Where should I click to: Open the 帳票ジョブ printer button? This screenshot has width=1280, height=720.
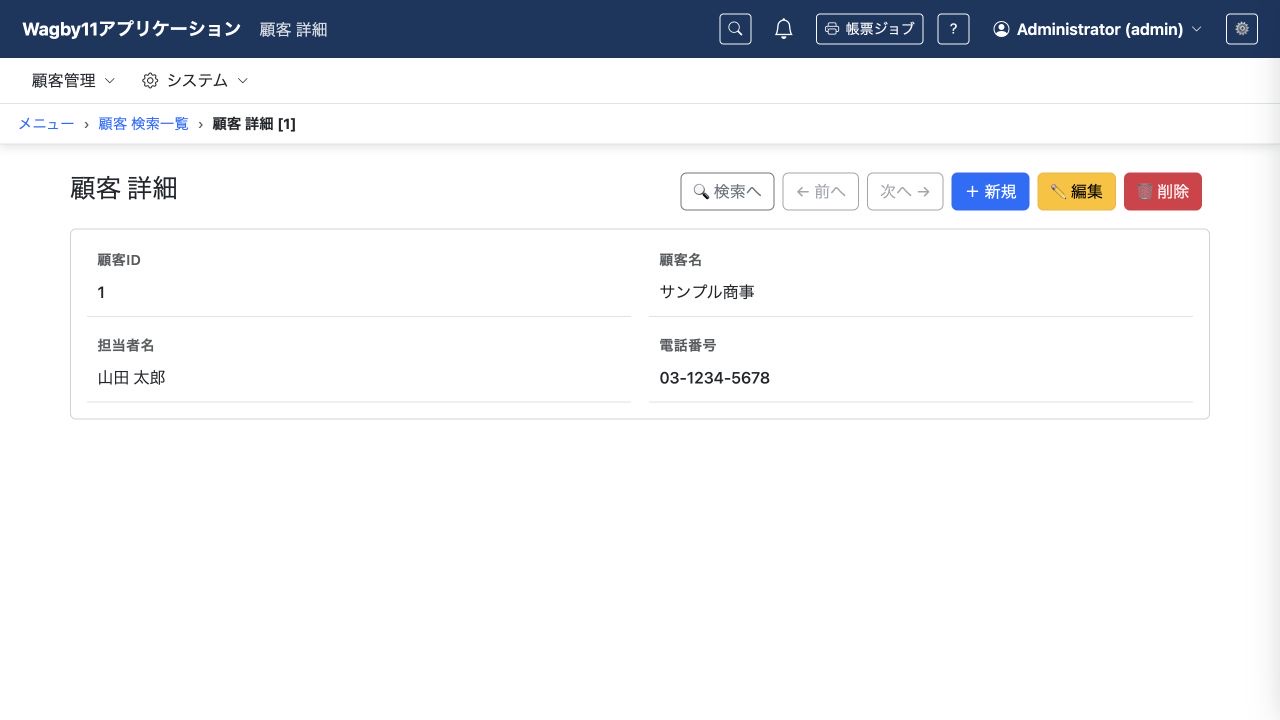pyautogui.click(x=869, y=29)
